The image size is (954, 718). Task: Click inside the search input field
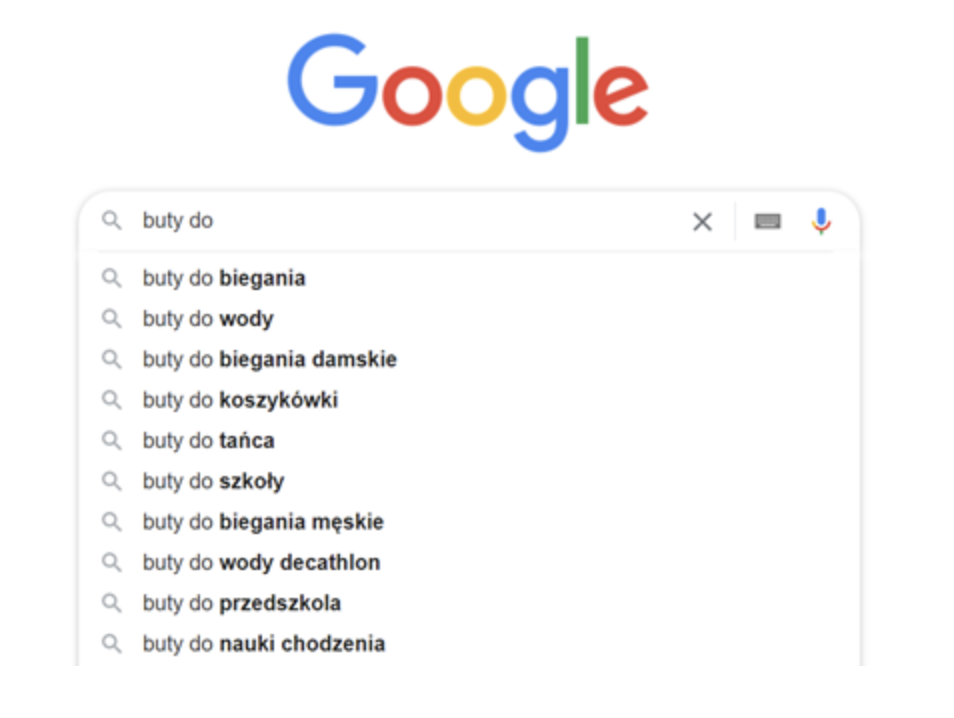[x=400, y=221]
